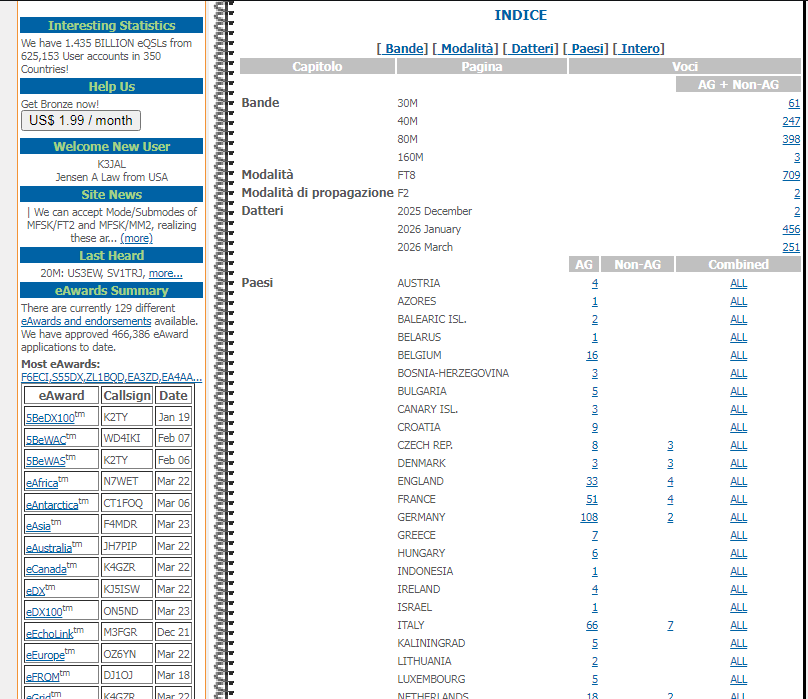The width and height of the screenshot is (808, 699).
Task: Open the Datteri index link
Action: [x=531, y=48]
